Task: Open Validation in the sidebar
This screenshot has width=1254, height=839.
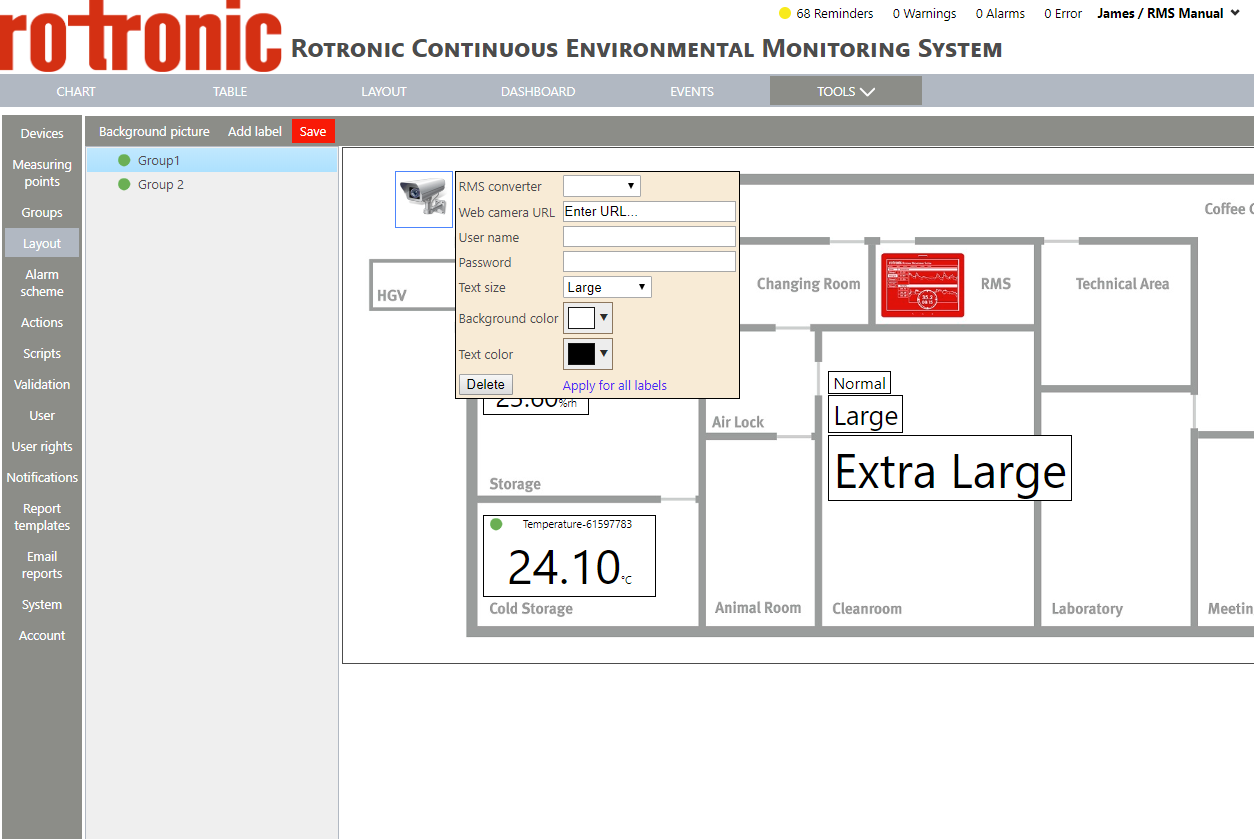Action: (42, 384)
